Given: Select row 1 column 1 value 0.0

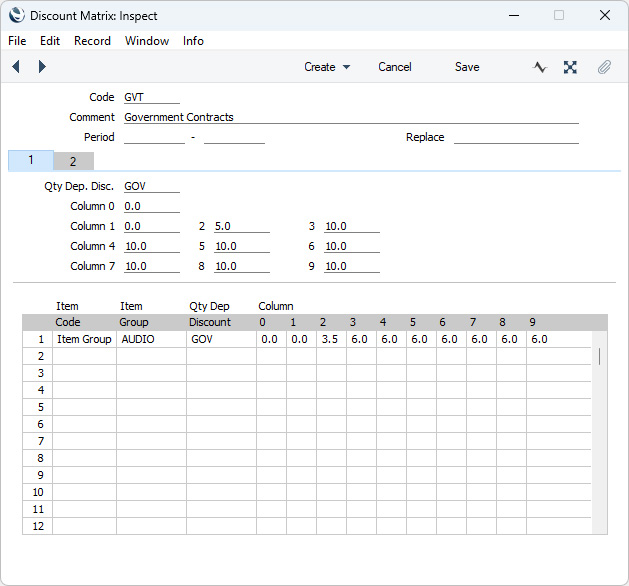Looking at the screenshot, I should pos(301,339).
